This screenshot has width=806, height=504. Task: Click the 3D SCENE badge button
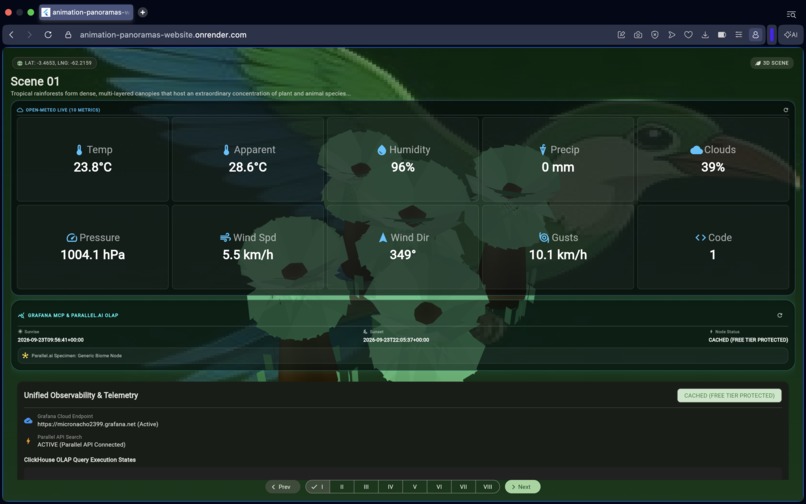[772, 63]
